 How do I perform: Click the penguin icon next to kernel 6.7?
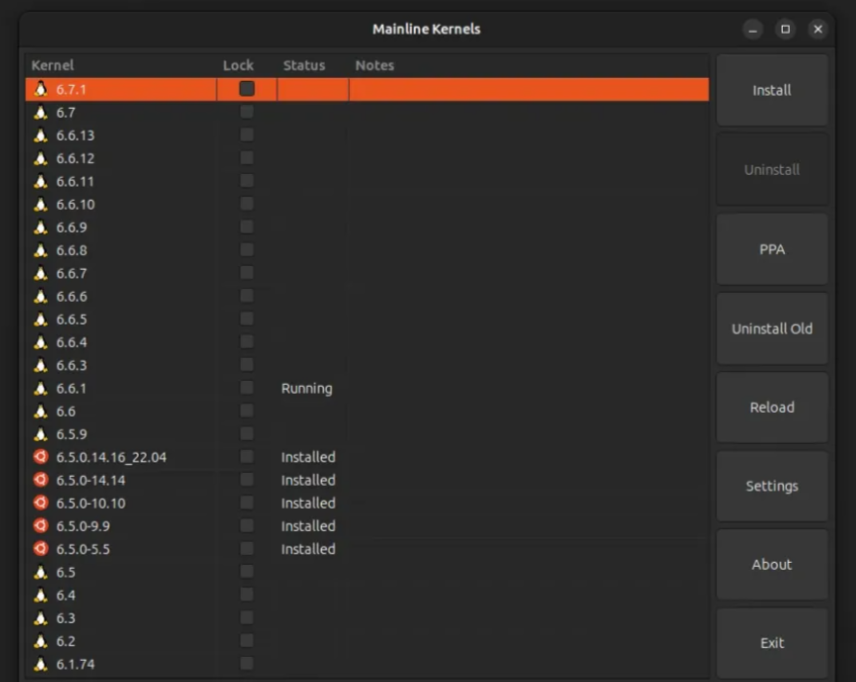(40, 112)
